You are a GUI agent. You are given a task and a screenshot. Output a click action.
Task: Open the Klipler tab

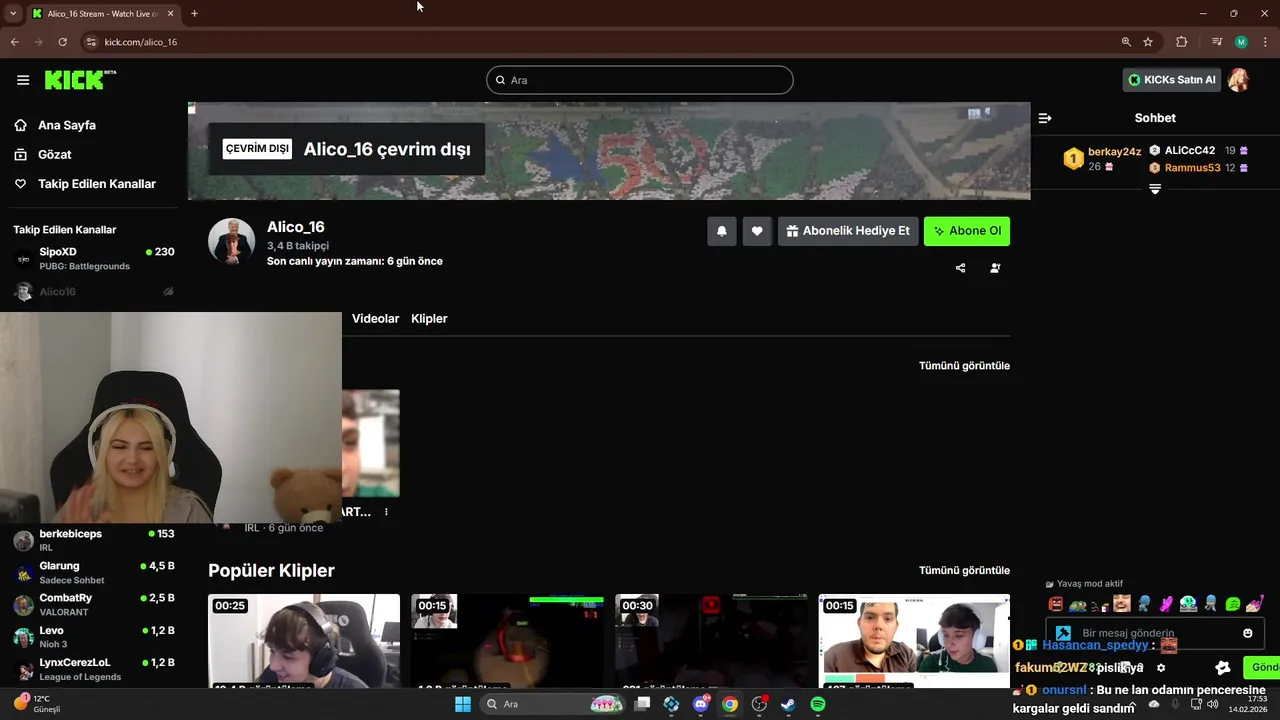(x=429, y=318)
